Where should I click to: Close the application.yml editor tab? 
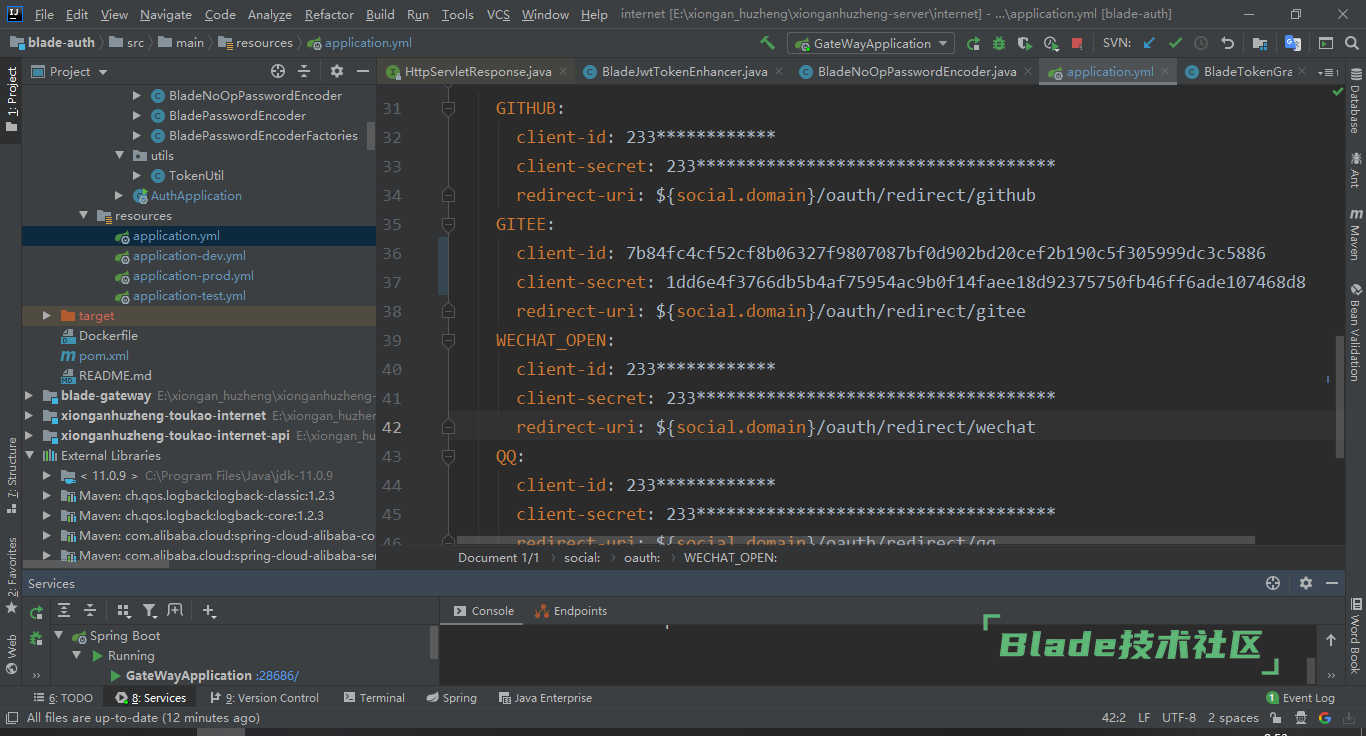(1165, 71)
